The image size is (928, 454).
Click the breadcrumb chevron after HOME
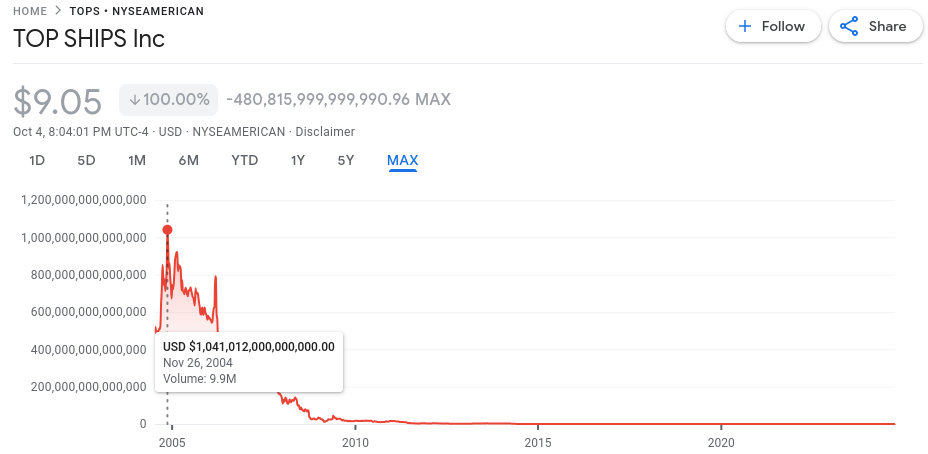[58, 11]
